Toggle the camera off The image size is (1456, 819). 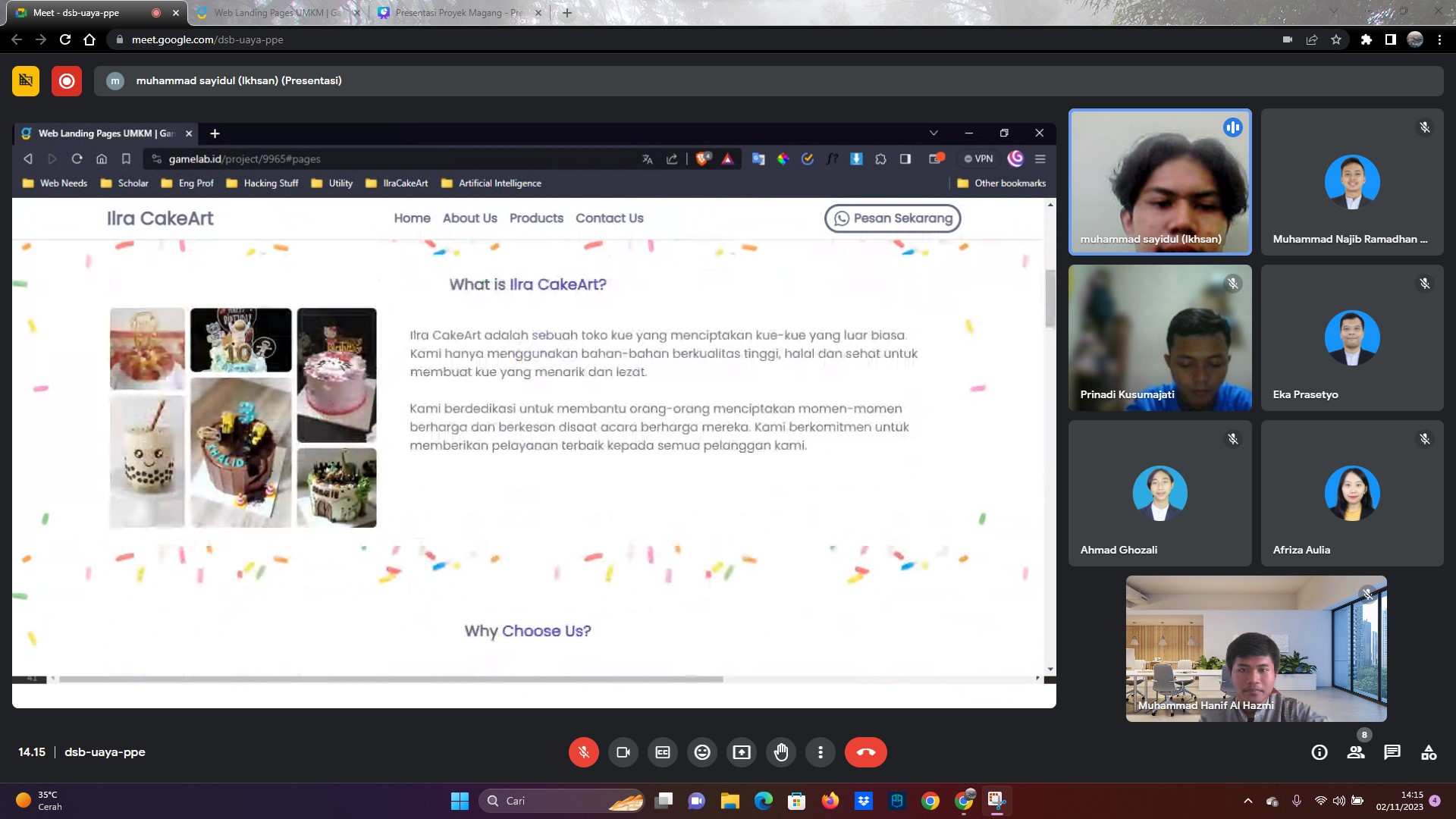tap(623, 752)
